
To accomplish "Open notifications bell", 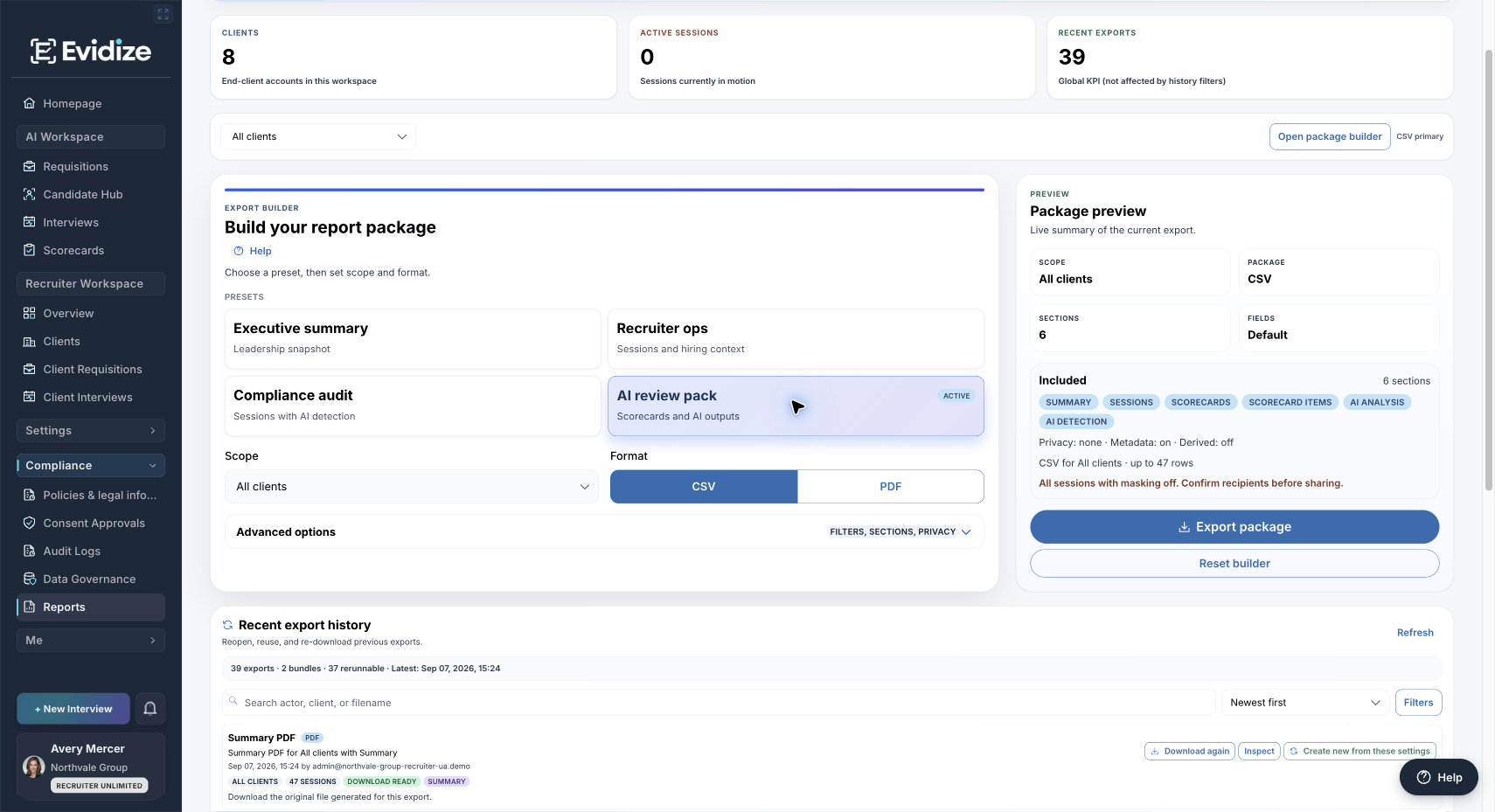I will pyautogui.click(x=150, y=709).
